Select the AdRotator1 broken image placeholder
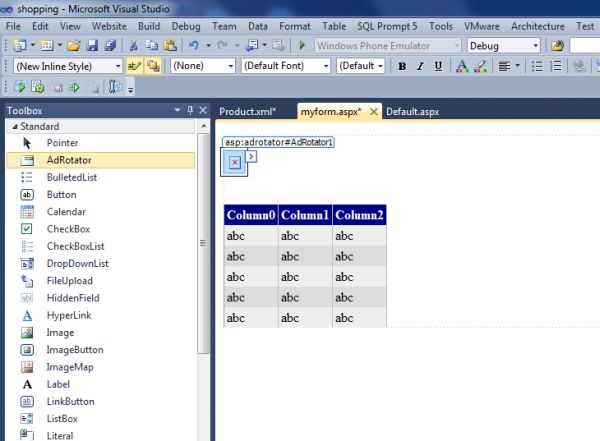 234,162
